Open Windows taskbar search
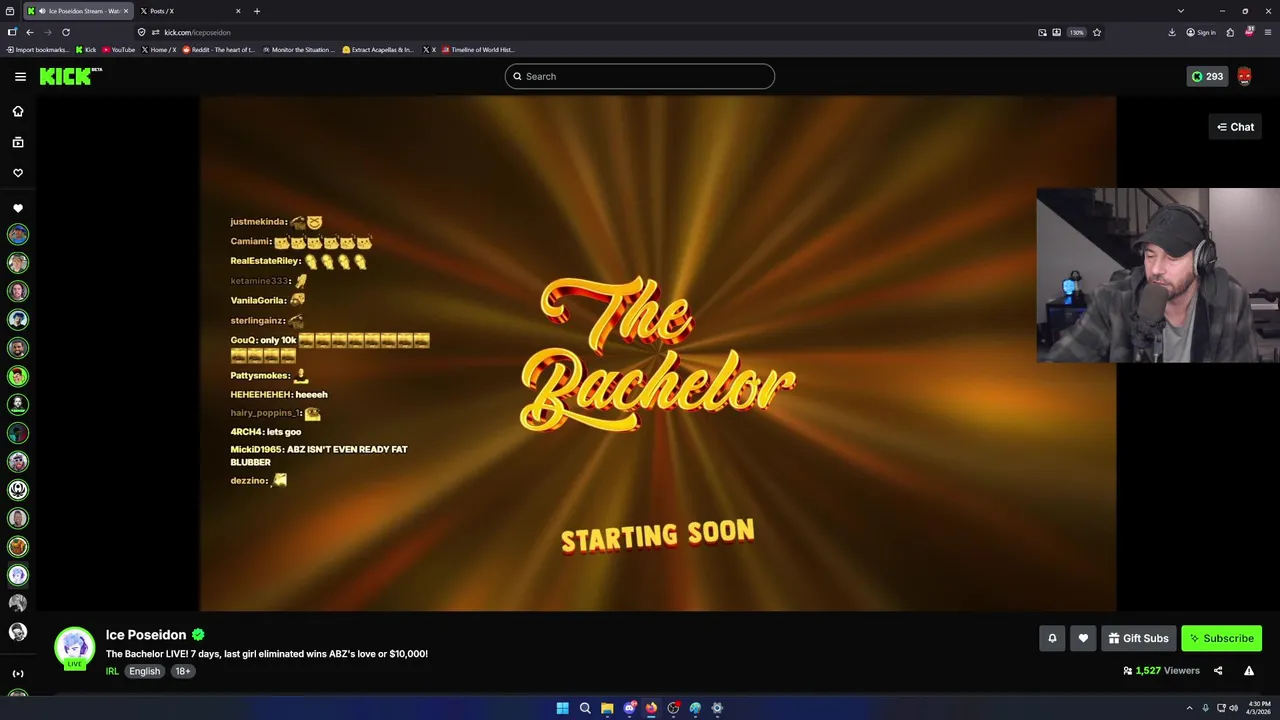The image size is (1280, 720). click(x=585, y=708)
